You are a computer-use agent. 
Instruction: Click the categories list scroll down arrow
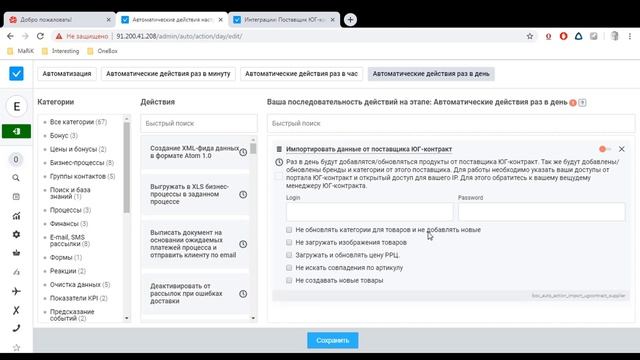pos(127,318)
